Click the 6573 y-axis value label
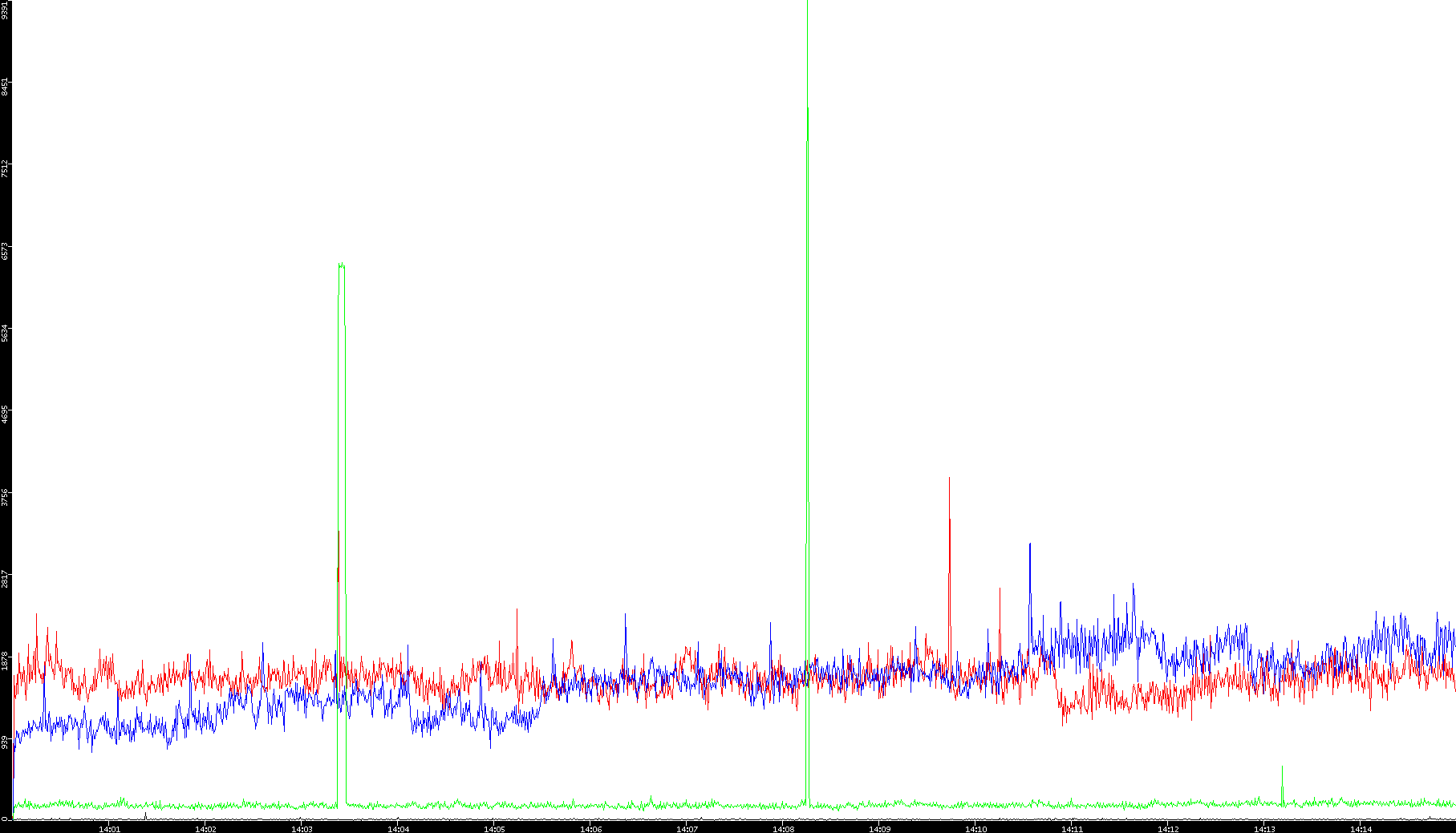Viewport: 1456px width, 833px height. (x=5, y=251)
